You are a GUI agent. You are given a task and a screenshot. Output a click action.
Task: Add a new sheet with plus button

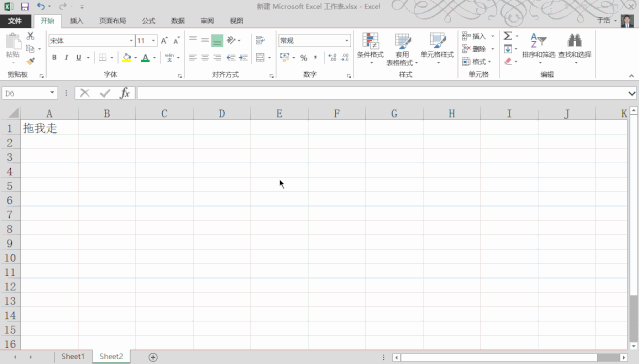[153, 357]
